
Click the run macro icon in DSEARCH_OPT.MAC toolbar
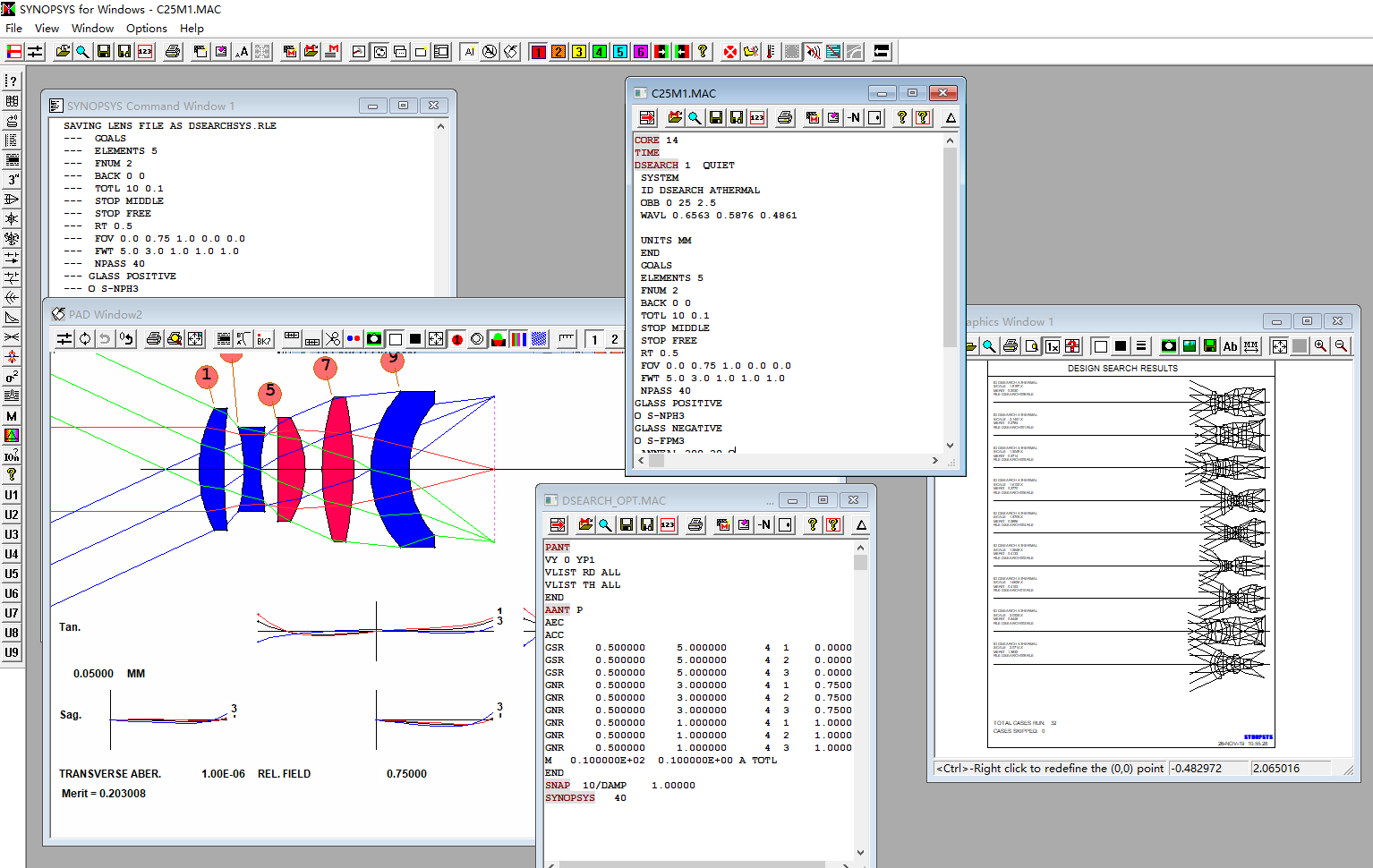point(558,524)
